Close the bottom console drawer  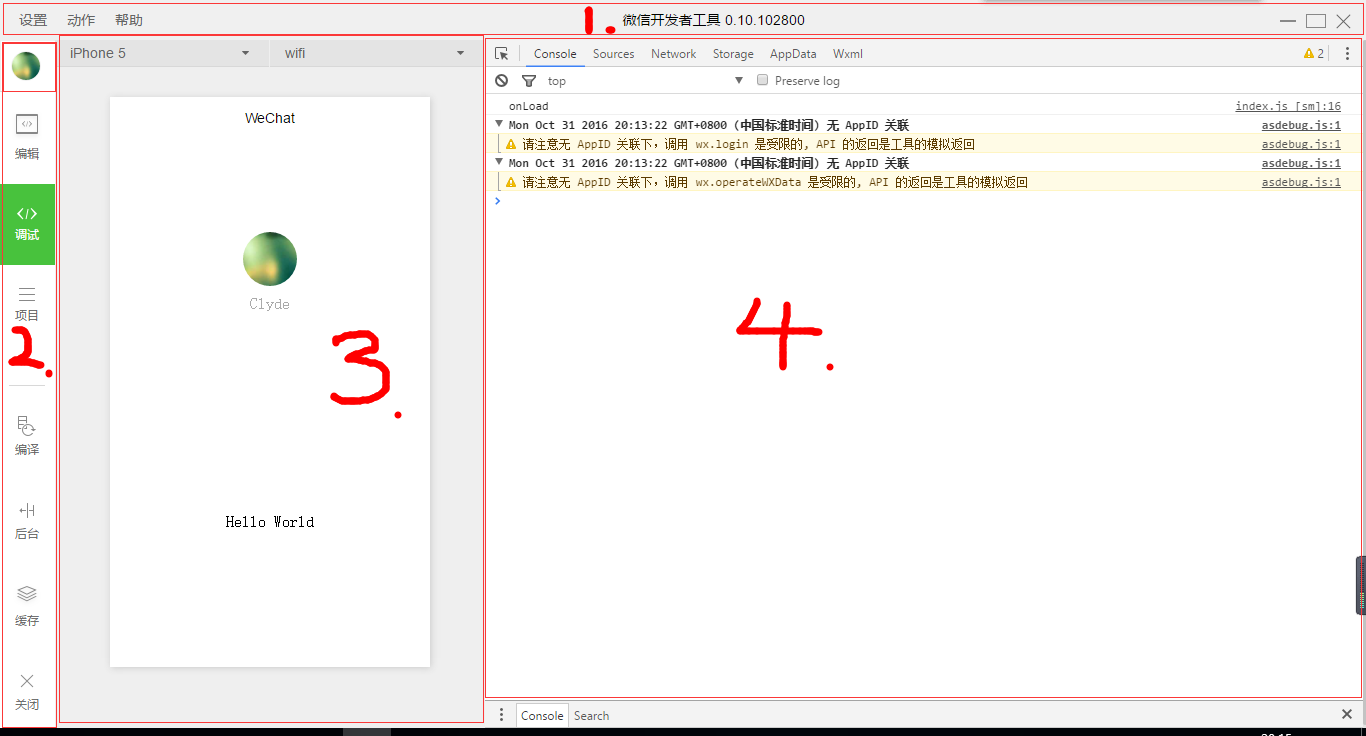[x=1347, y=714]
